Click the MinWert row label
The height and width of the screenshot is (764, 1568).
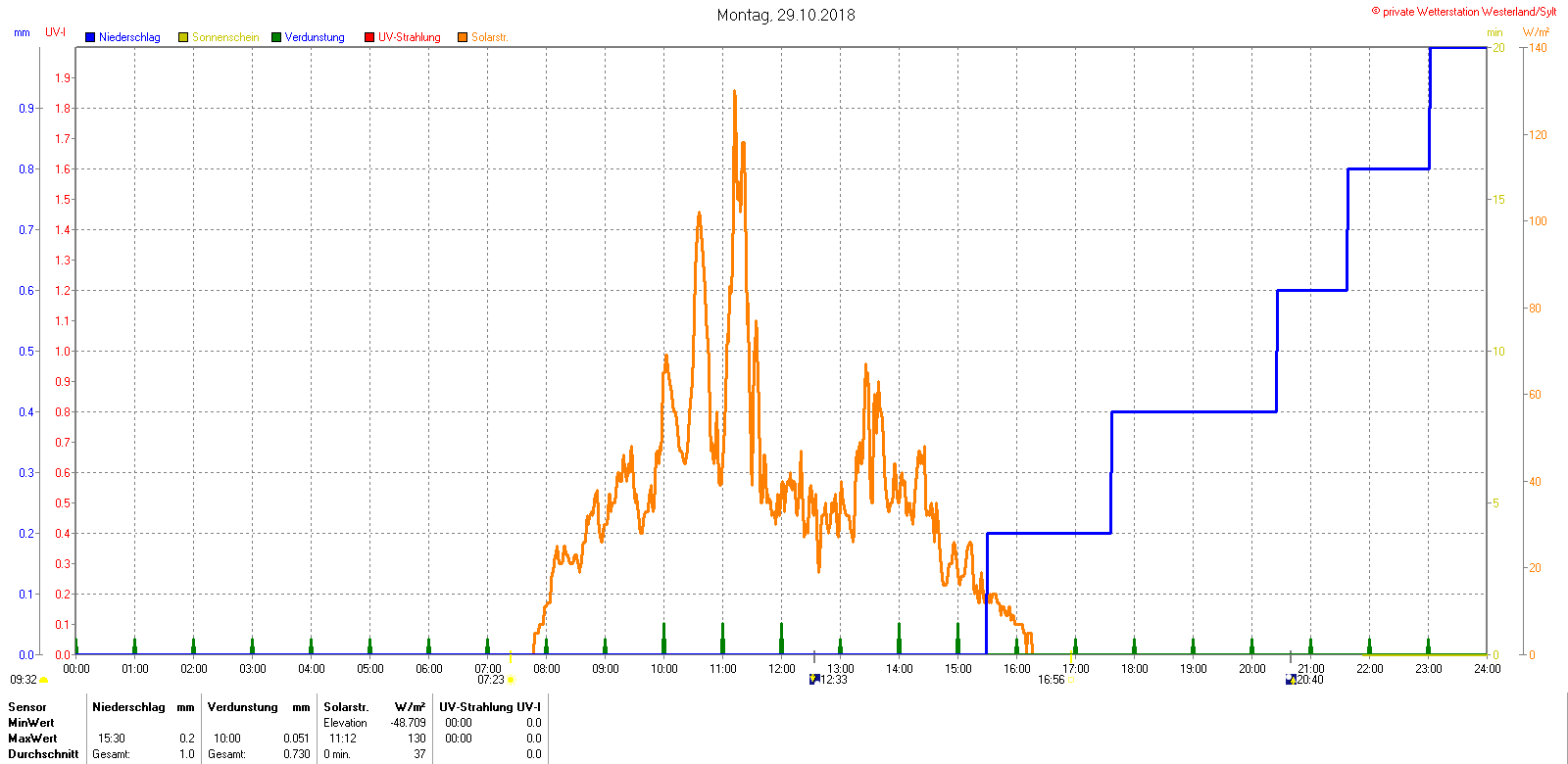(31, 723)
